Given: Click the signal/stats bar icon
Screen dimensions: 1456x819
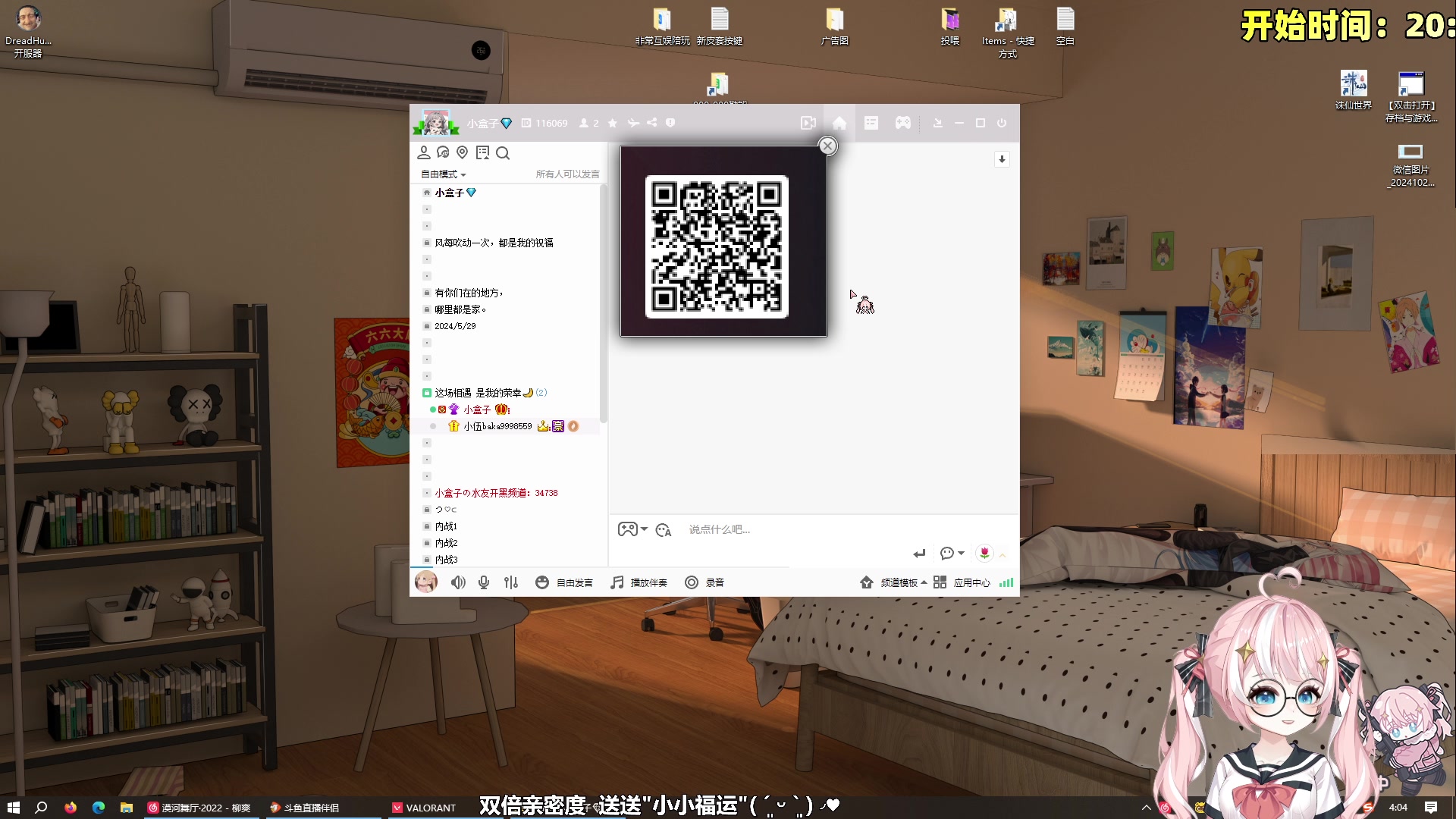Looking at the screenshot, I should (x=1006, y=582).
